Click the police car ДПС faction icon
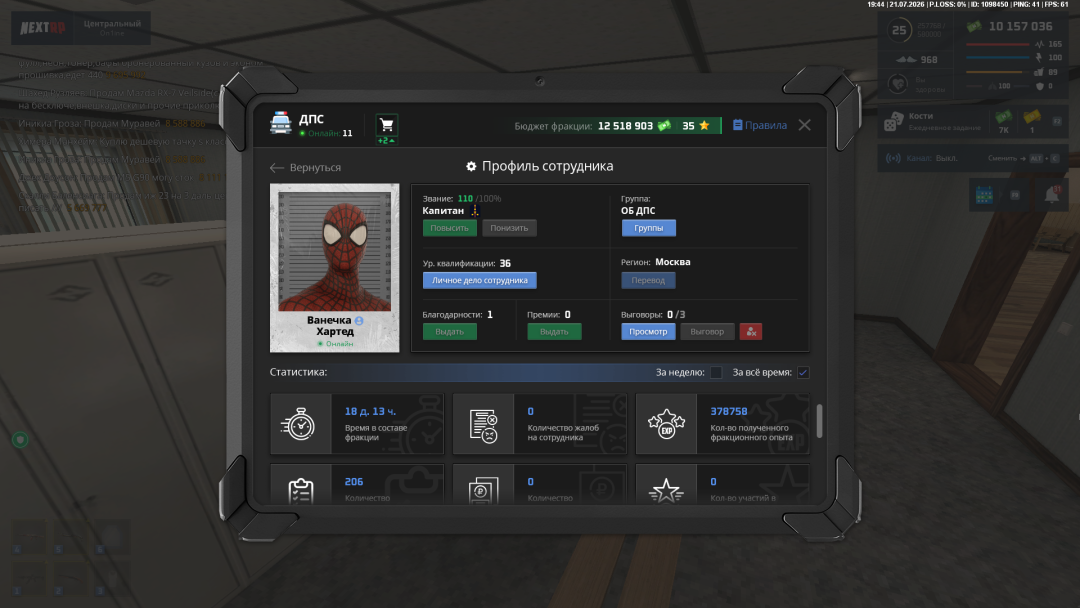 tap(280, 123)
